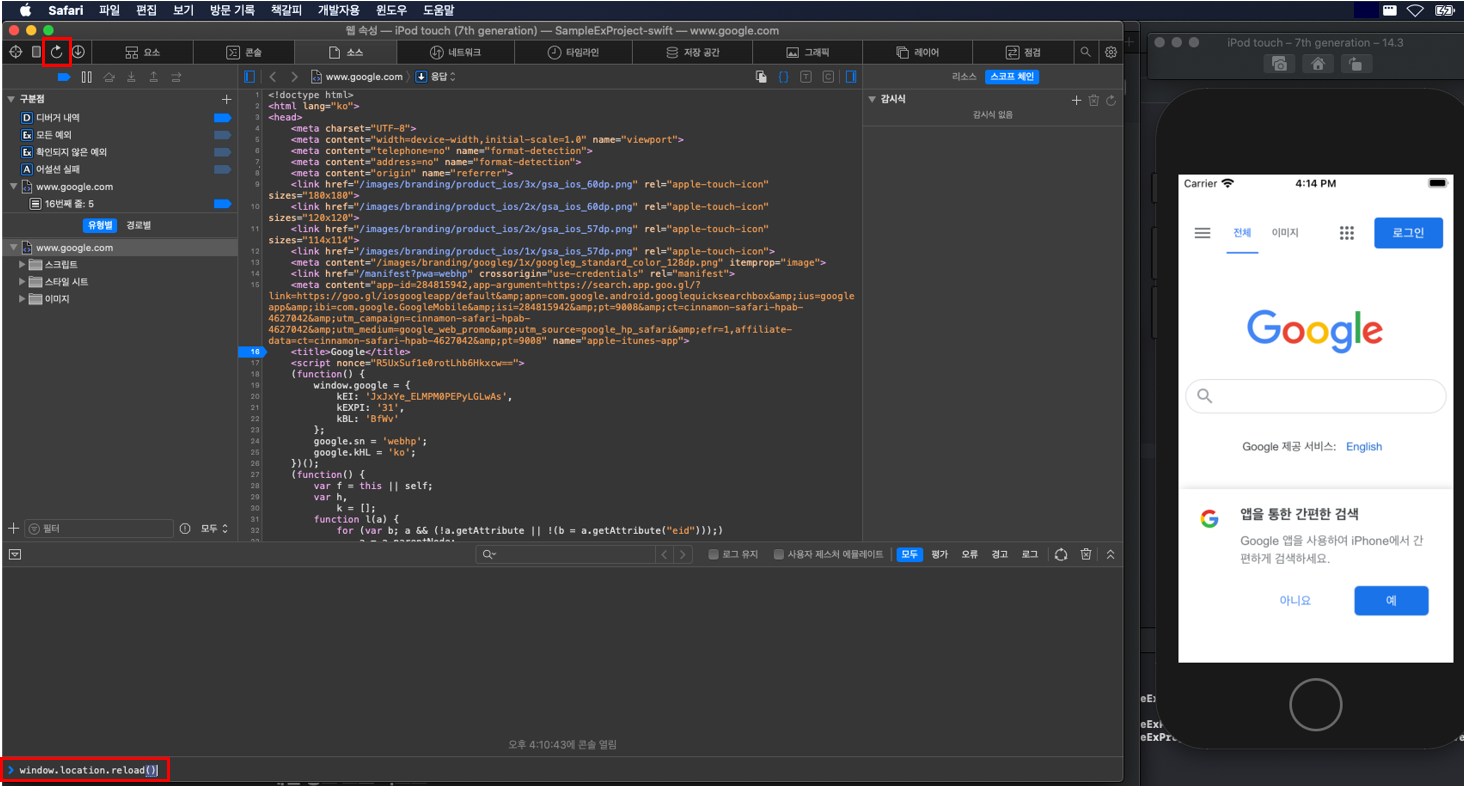Image resolution: width=1464 pixels, height=786 pixels.
Task: Select the 경로별 grouping button
Action: click(x=138, y=226)
